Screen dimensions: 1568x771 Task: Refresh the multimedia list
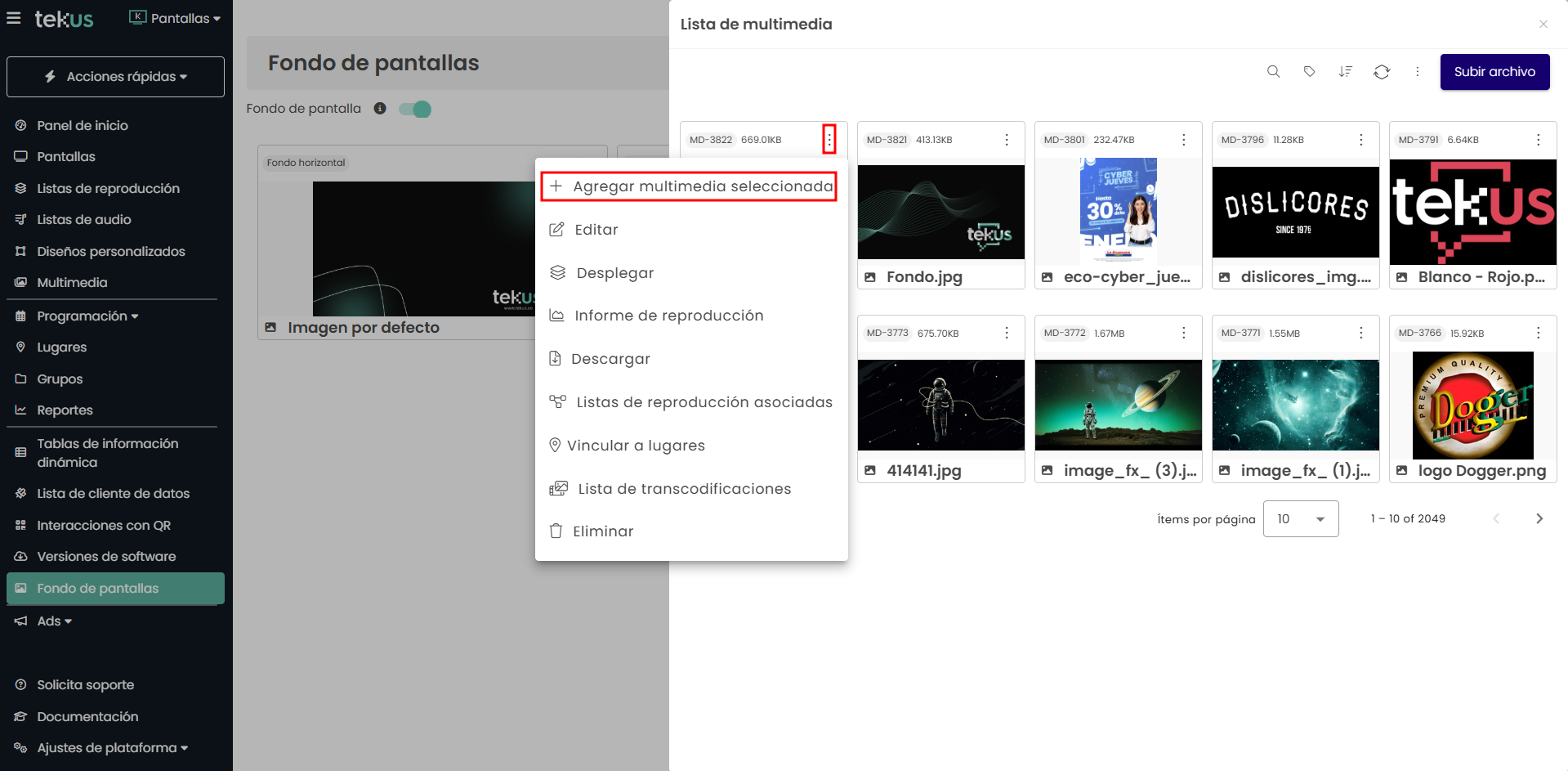pos(1381,72)
